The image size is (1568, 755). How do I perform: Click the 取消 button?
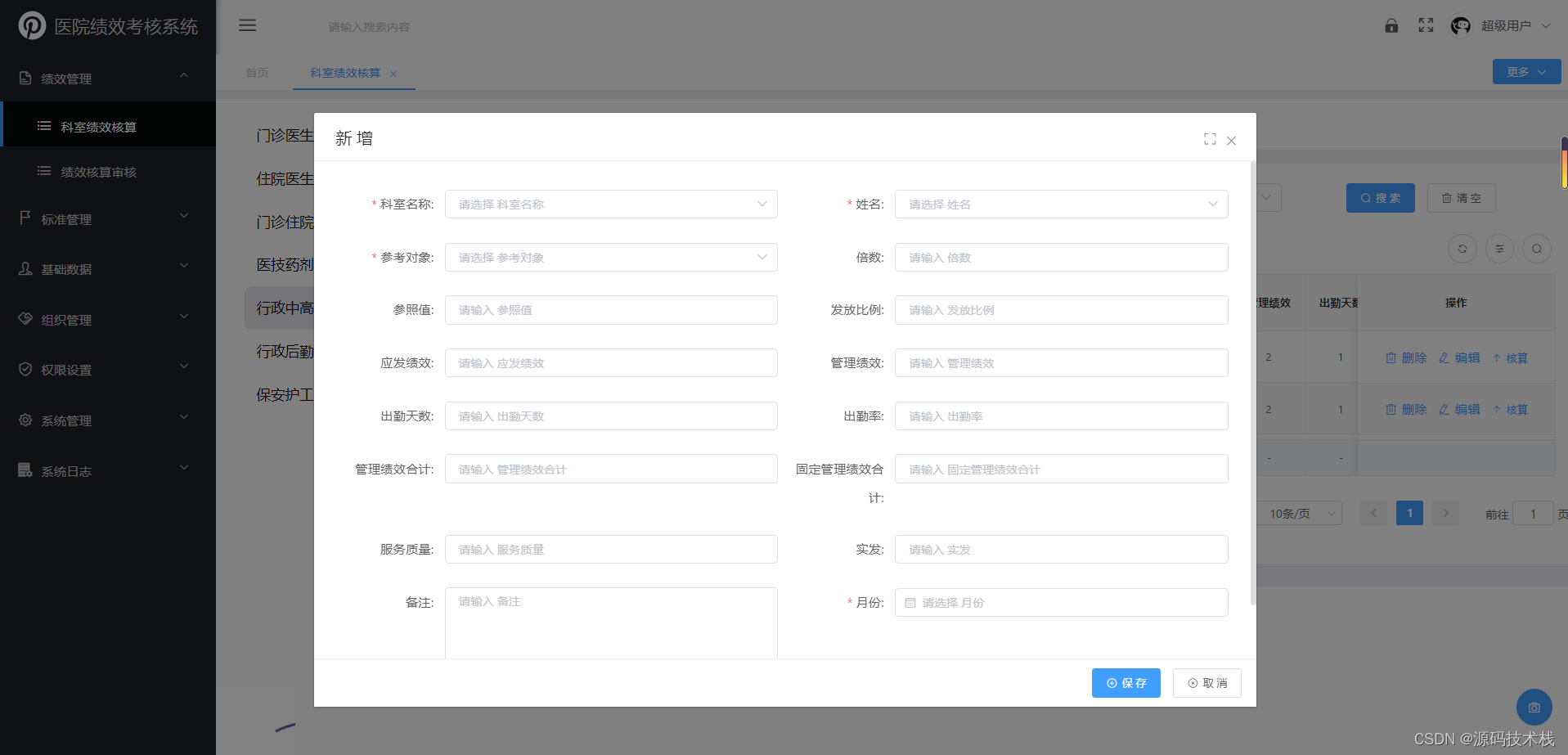[x=1207, y=683]
